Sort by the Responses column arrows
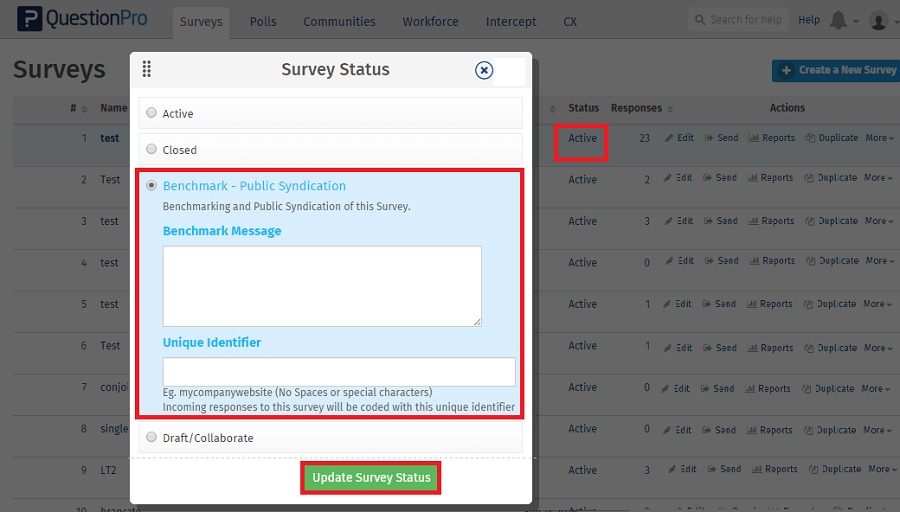 point(670,109)
